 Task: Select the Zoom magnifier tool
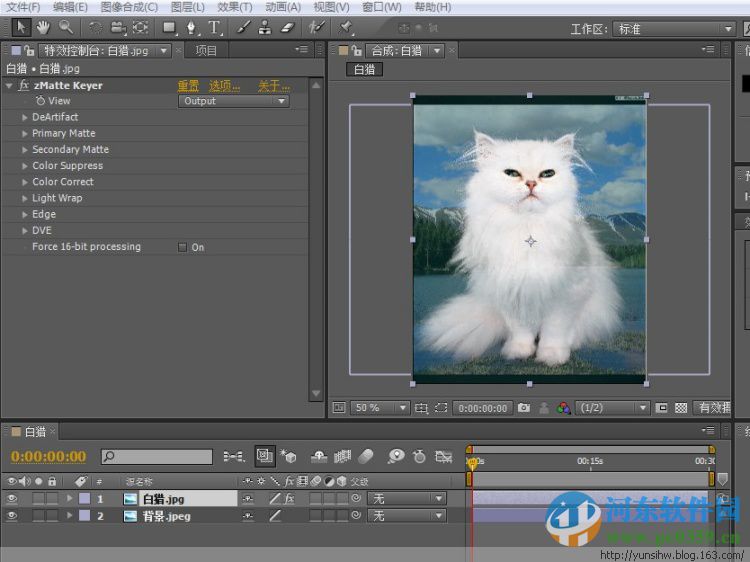point(65,27)
